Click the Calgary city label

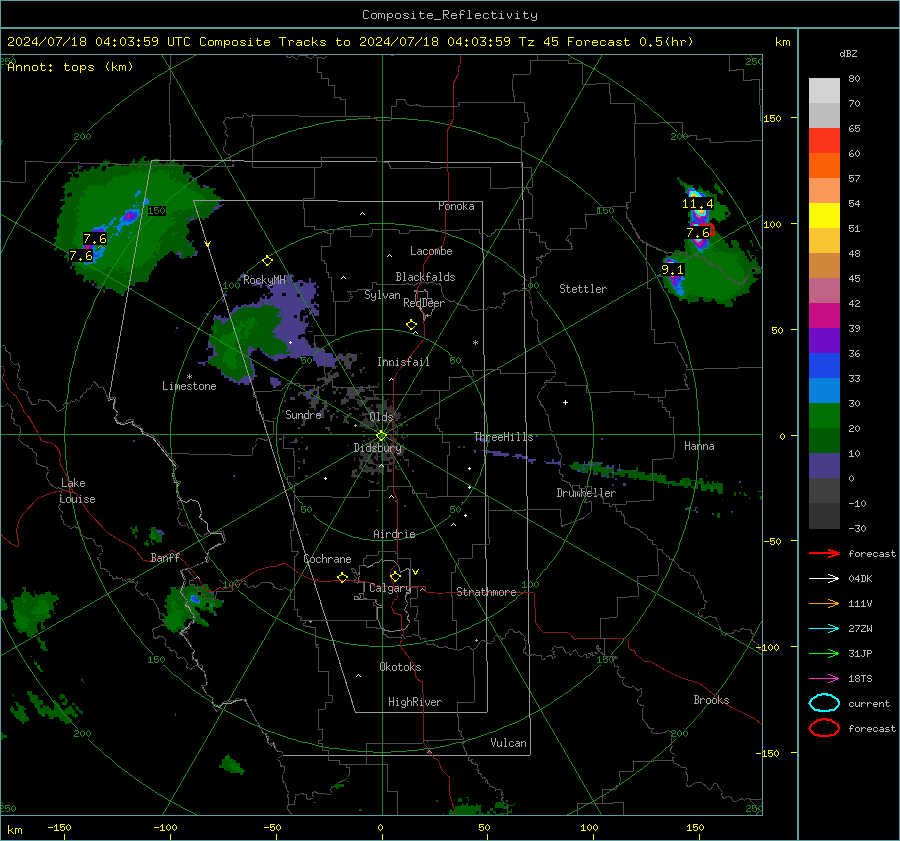click(x=390, y=588)
